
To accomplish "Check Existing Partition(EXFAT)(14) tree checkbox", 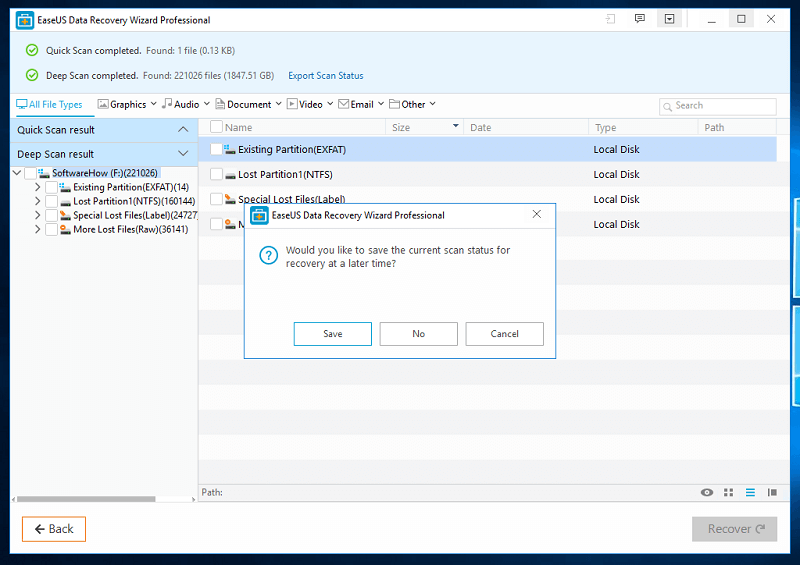I will (x=51, y=187).
